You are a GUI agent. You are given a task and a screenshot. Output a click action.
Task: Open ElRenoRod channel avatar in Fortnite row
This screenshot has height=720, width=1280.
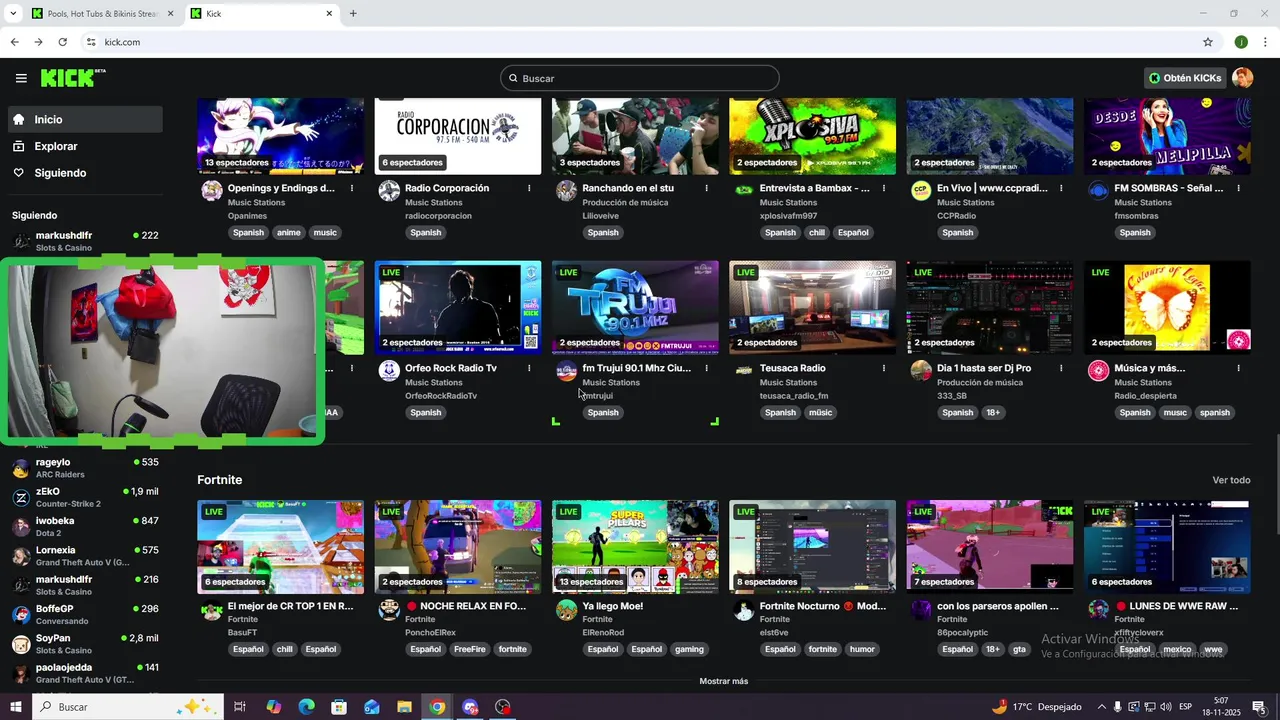pyautogui.click(x=567, y=609)
